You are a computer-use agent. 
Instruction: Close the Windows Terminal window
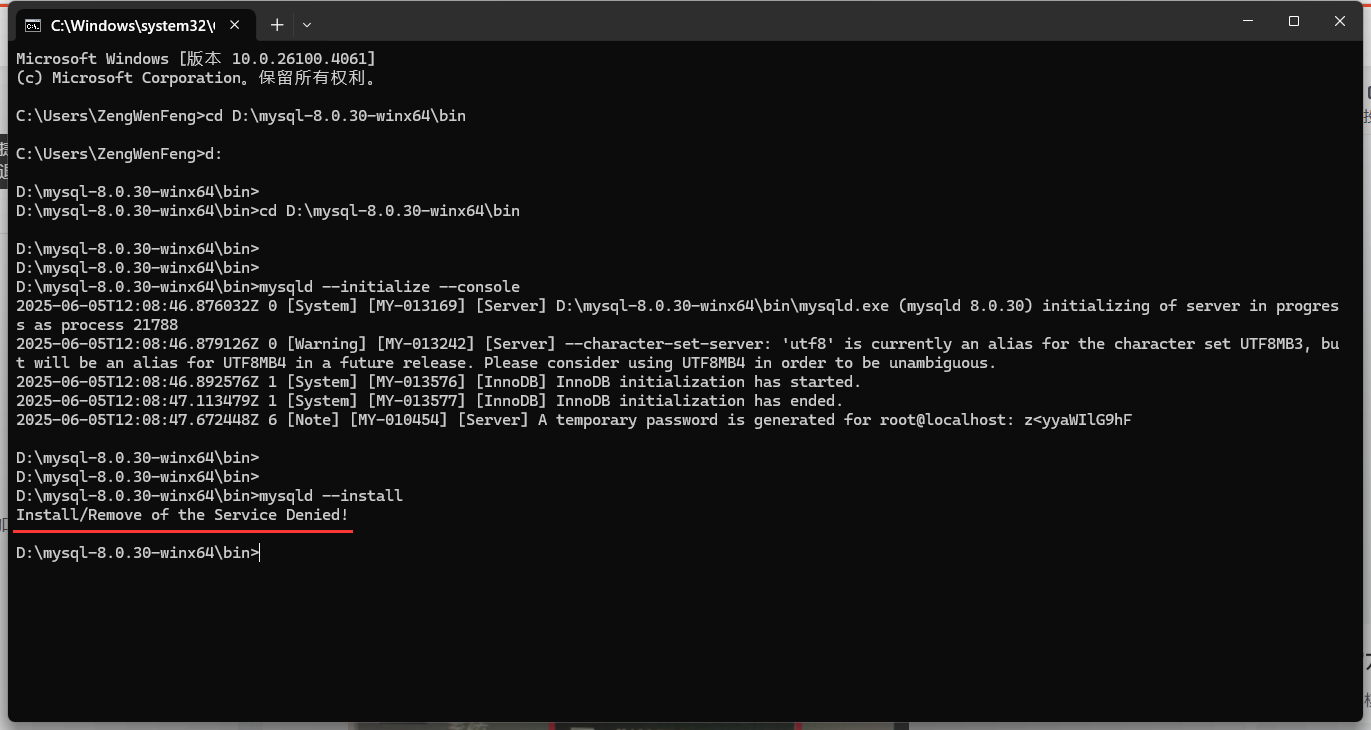click(1339, 20)
